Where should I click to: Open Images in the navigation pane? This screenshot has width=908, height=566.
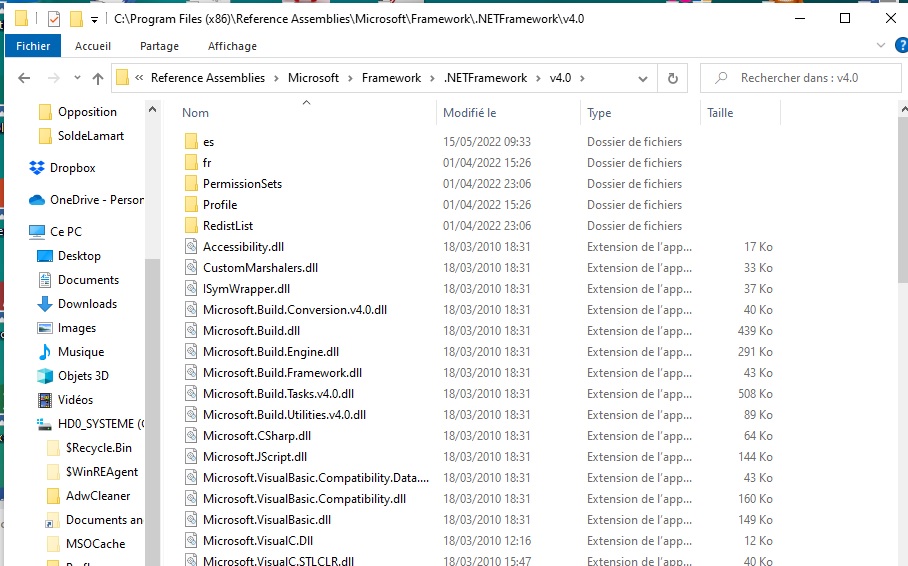pos(76,328)
